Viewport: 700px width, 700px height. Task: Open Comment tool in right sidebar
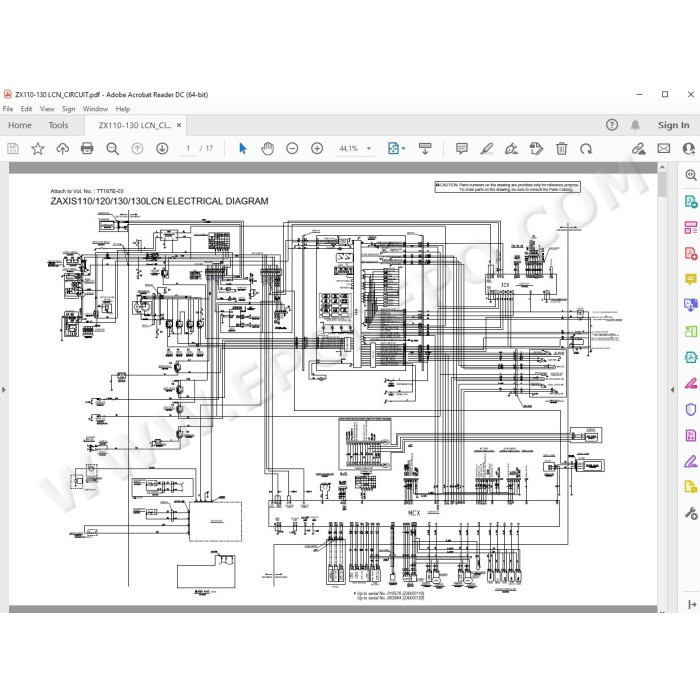pos(691,279)
